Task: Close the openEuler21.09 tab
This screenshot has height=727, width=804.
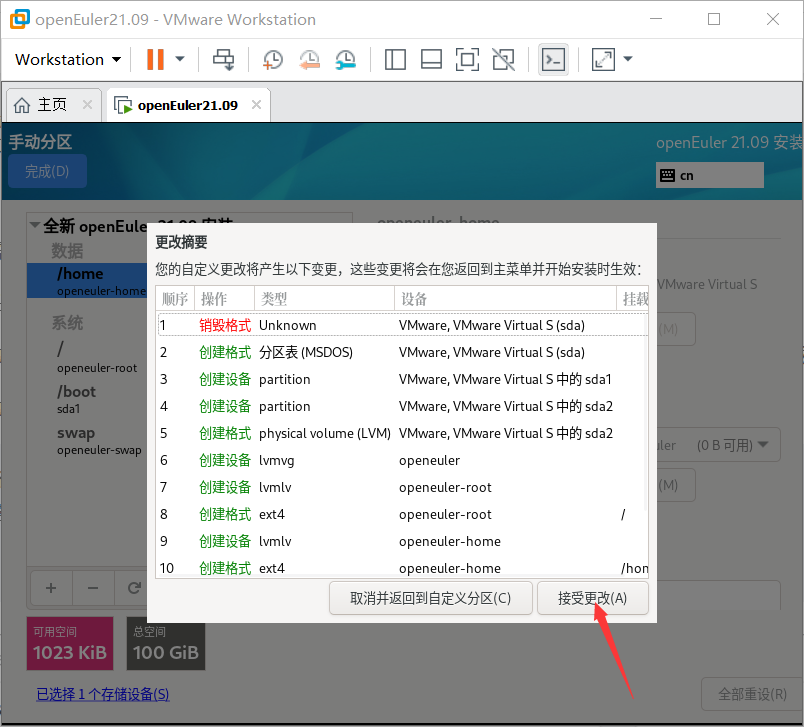Action: click(x=256, y=105)
